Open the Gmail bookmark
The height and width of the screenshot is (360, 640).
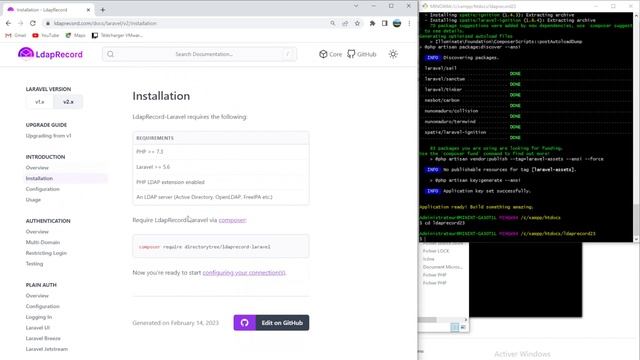coord(16,36)
